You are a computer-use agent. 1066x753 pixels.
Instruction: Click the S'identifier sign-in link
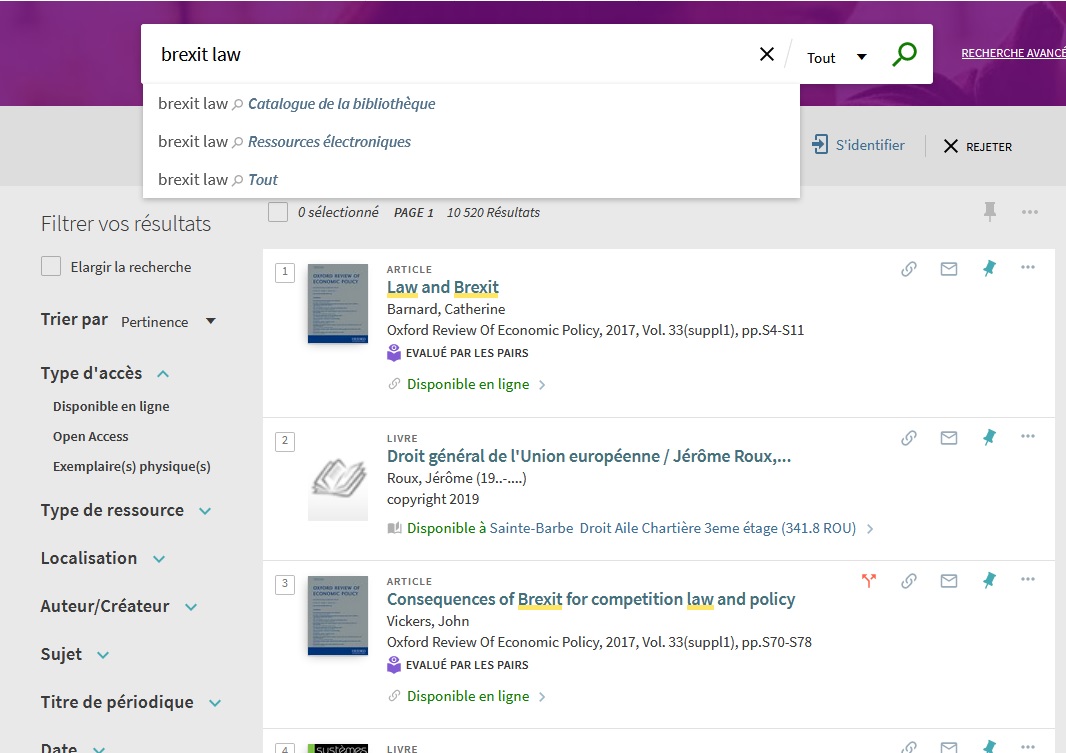click(x=858, y=146)
